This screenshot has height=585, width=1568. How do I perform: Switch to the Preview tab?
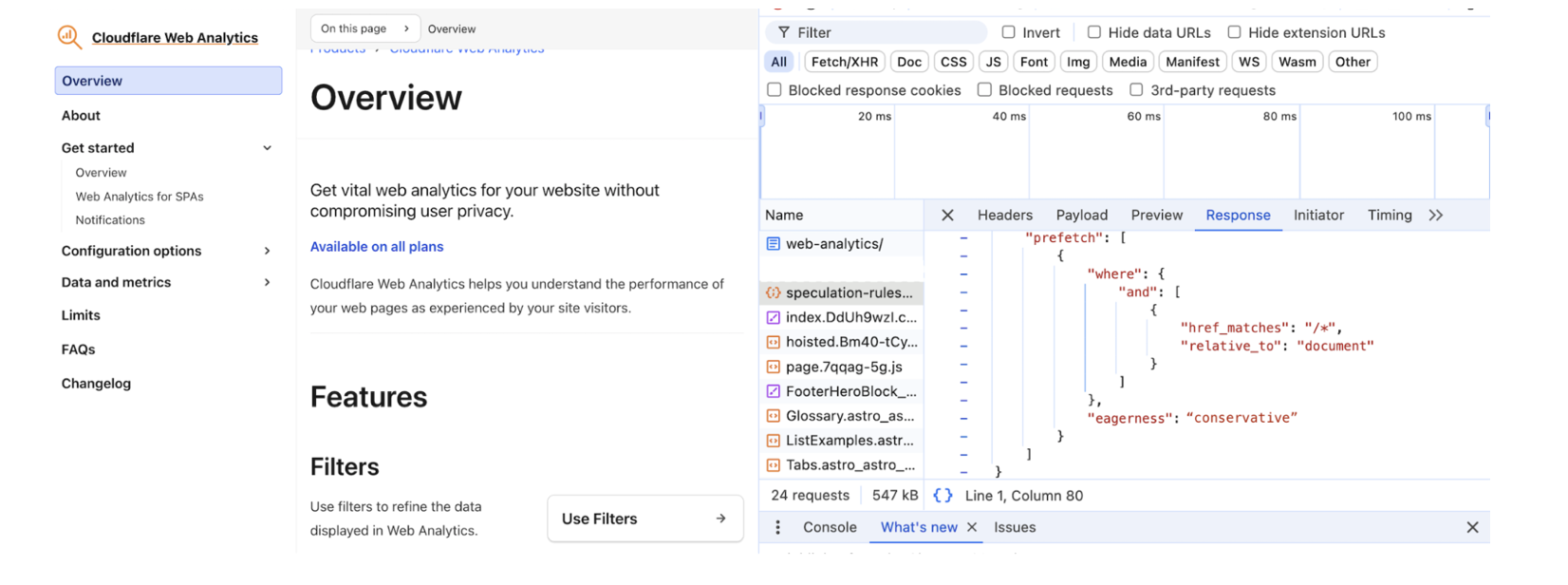pyautogui.click(x=1157, y=216)
